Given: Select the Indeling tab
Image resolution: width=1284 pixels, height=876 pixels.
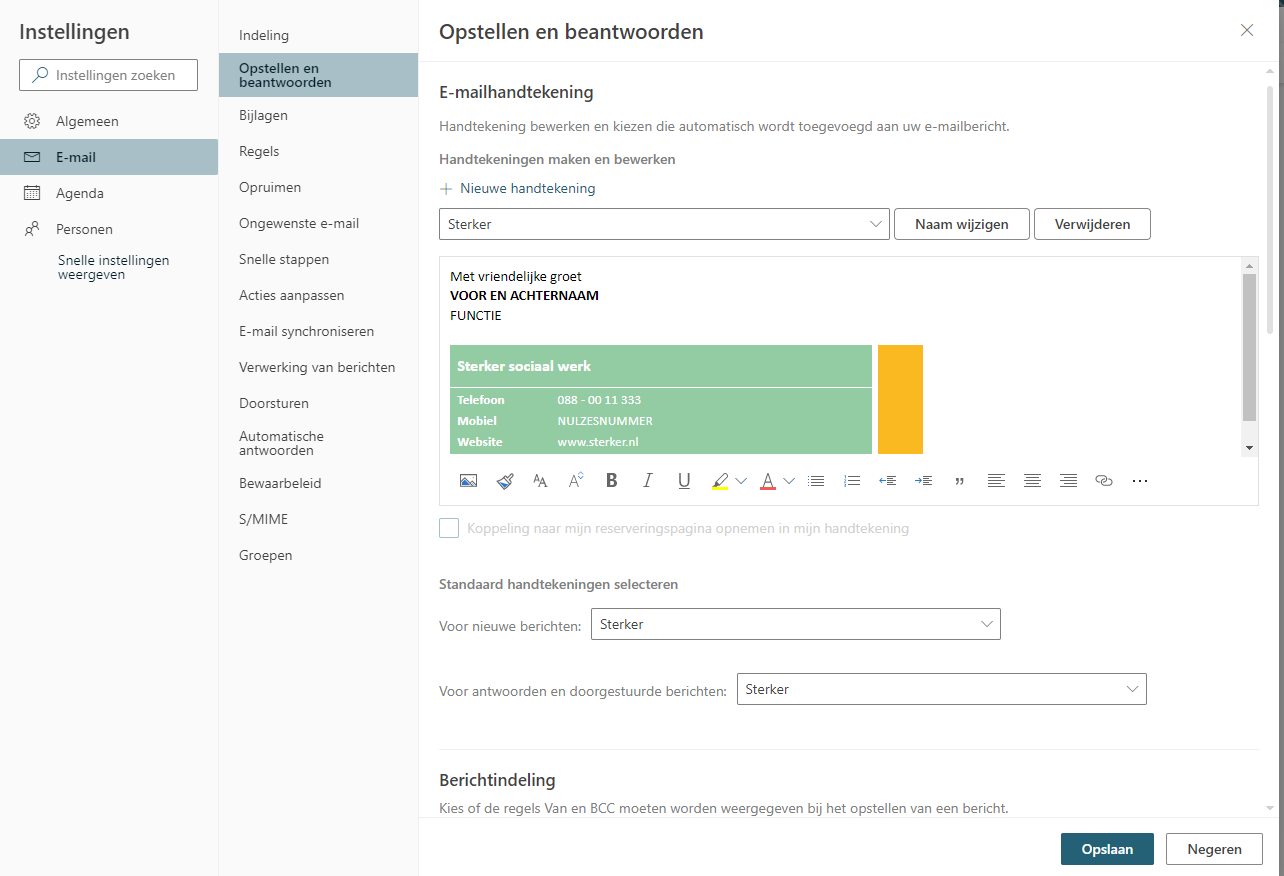Looking at the screenshot, I should pos(318,35).
